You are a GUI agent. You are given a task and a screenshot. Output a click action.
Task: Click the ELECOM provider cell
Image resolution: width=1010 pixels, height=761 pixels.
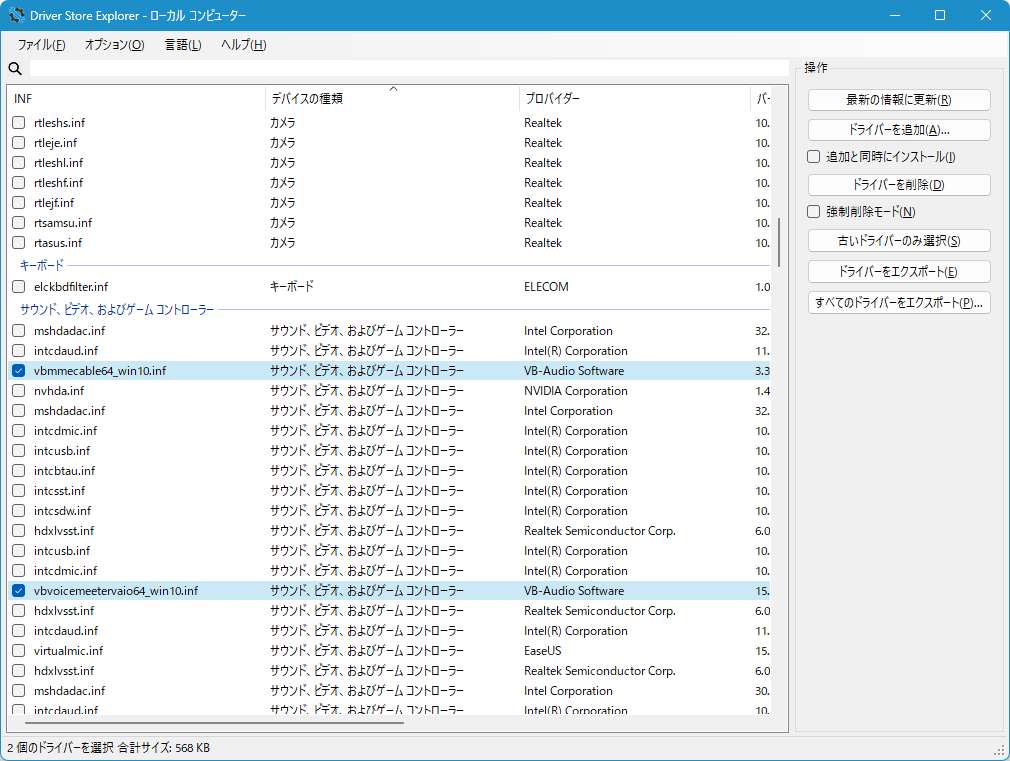(546, 286)
